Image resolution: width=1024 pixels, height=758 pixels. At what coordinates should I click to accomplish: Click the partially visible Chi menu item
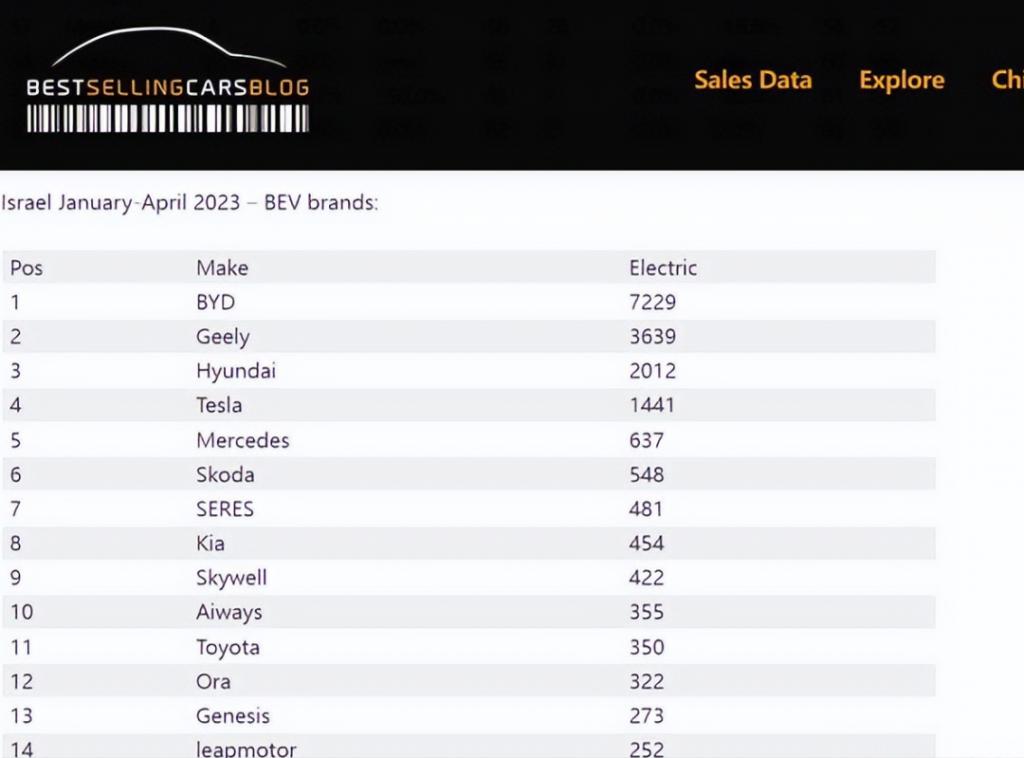pos(1007,80)
